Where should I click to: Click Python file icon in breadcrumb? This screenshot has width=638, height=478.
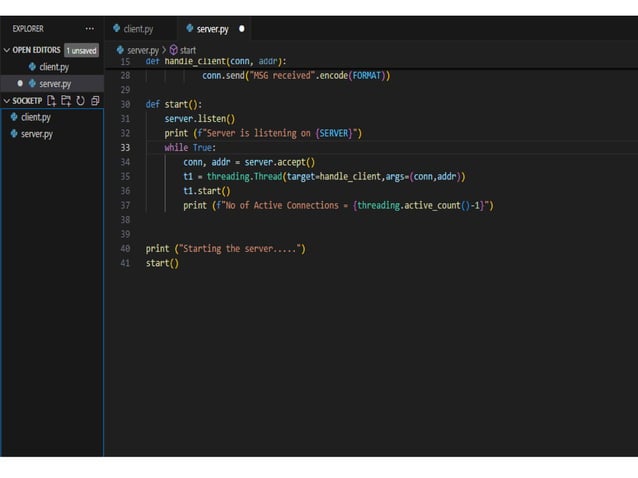coord(120,50)
